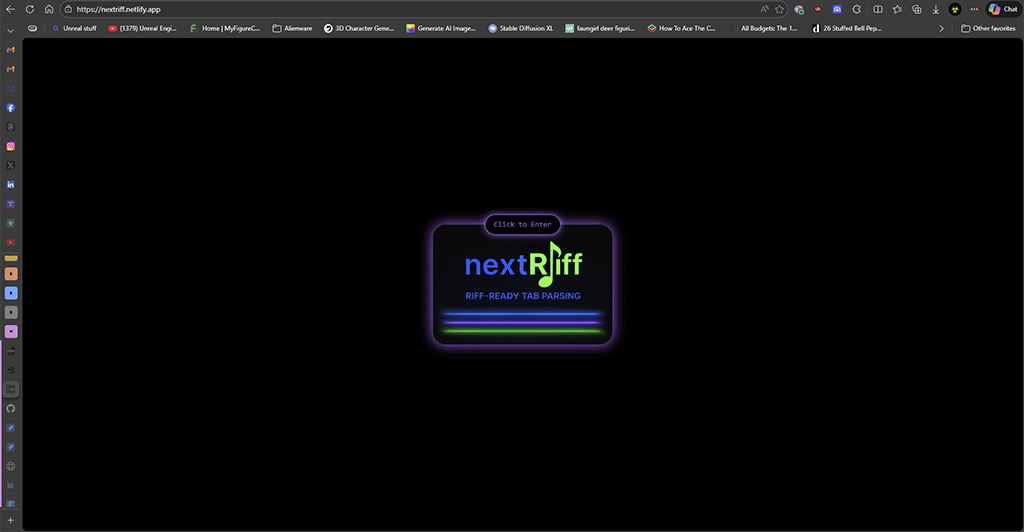Refresh the current page
Screen dimensions: 1024x532
(x=29, y=9)
